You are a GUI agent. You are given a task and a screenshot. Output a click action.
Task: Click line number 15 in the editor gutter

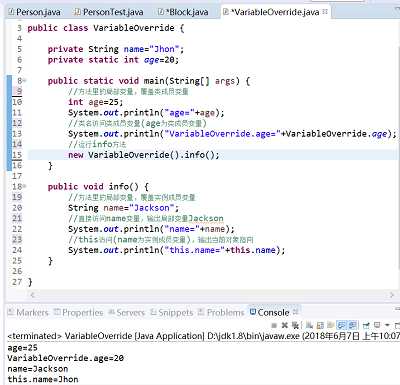coord(17,155)
